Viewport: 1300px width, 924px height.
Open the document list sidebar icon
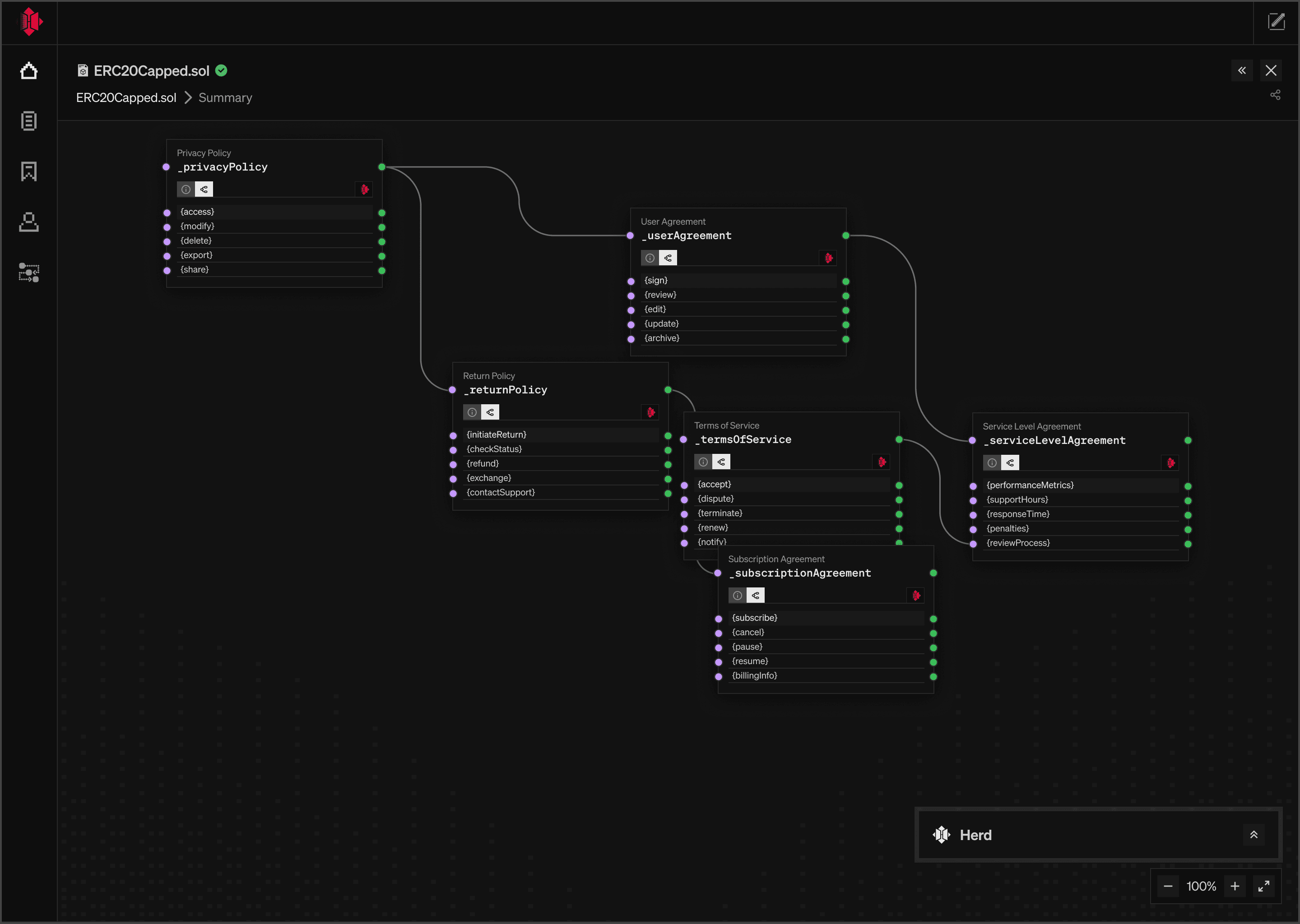28,120
